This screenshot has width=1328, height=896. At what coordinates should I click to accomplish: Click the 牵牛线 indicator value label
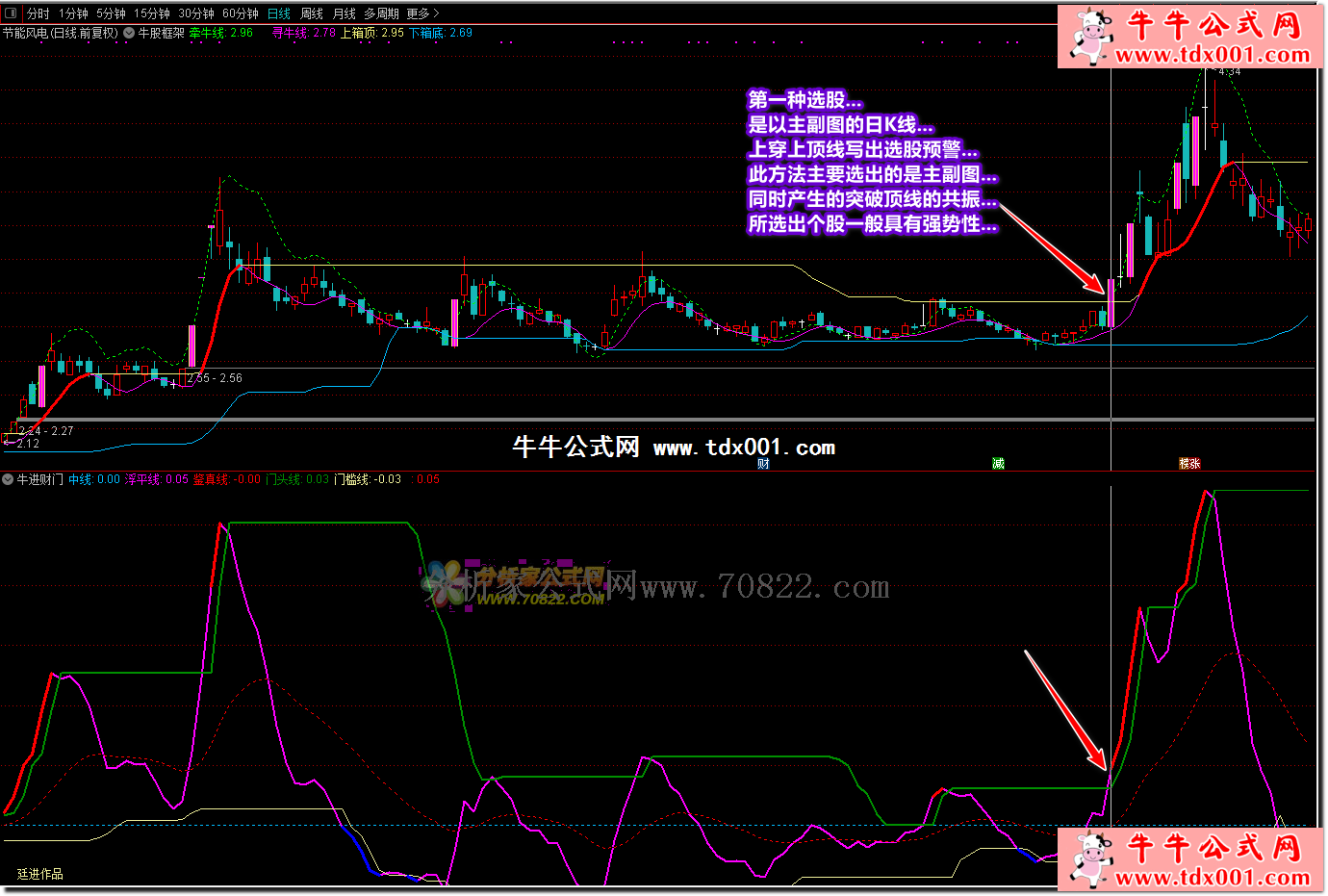click(x=220, y=33)
